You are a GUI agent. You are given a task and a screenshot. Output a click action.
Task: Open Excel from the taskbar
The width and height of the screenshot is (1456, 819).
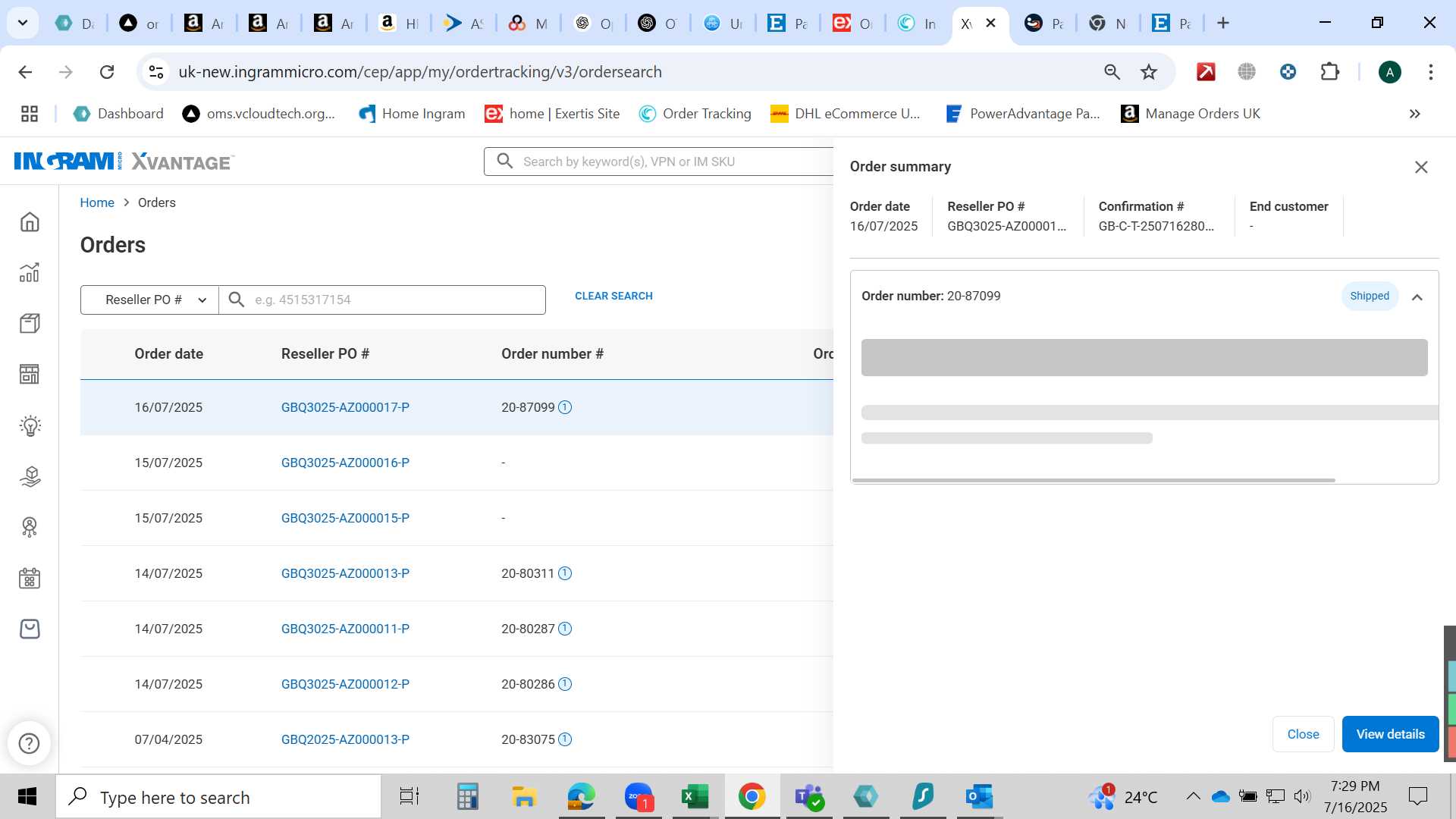click(x=694, y=797)
